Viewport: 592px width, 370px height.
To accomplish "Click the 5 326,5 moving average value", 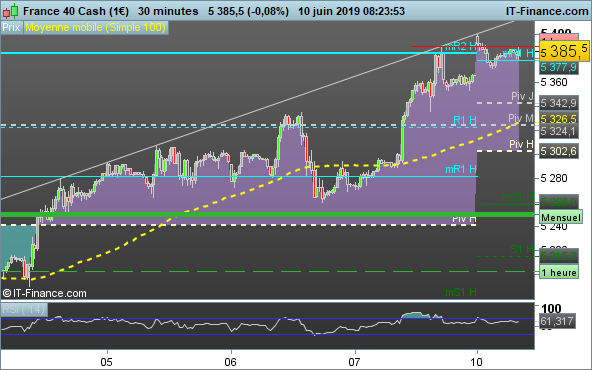I will coord(559,119).
